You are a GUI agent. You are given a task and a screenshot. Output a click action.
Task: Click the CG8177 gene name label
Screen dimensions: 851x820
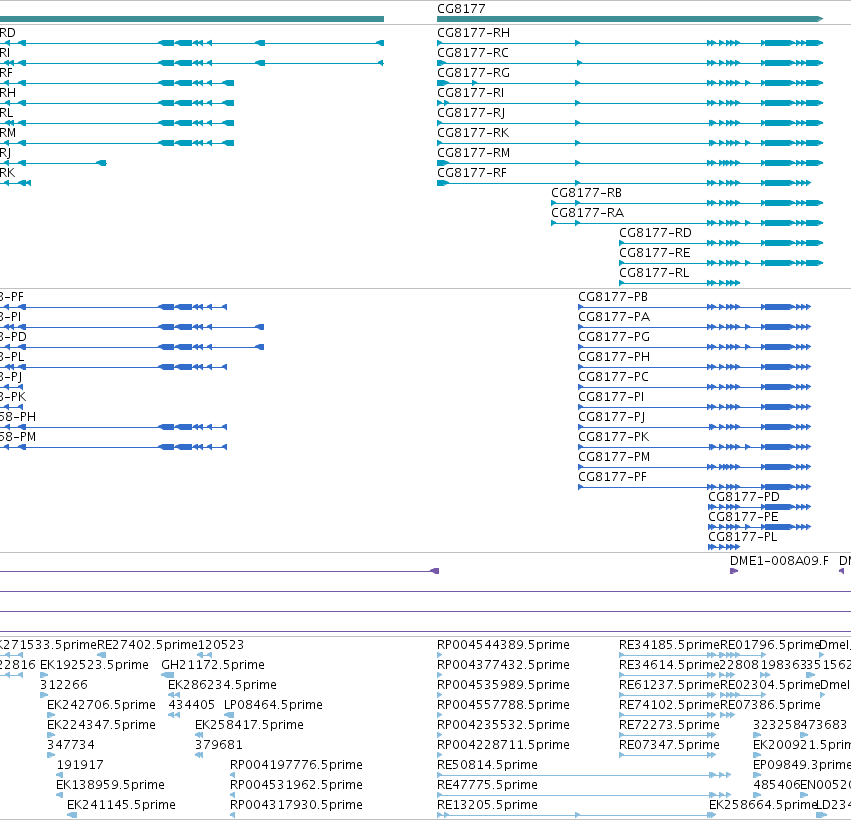pos(461,9)
